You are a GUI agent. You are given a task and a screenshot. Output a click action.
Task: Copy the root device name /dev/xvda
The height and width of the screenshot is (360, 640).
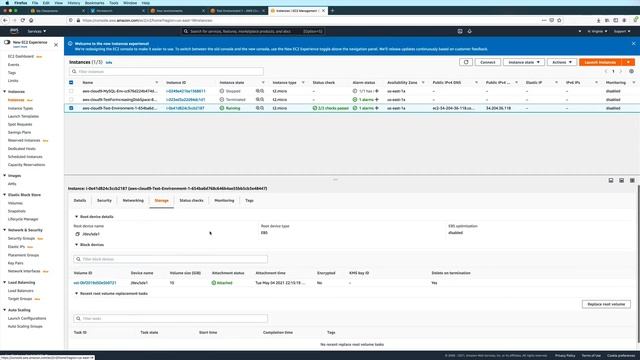[x=77, y=234]
